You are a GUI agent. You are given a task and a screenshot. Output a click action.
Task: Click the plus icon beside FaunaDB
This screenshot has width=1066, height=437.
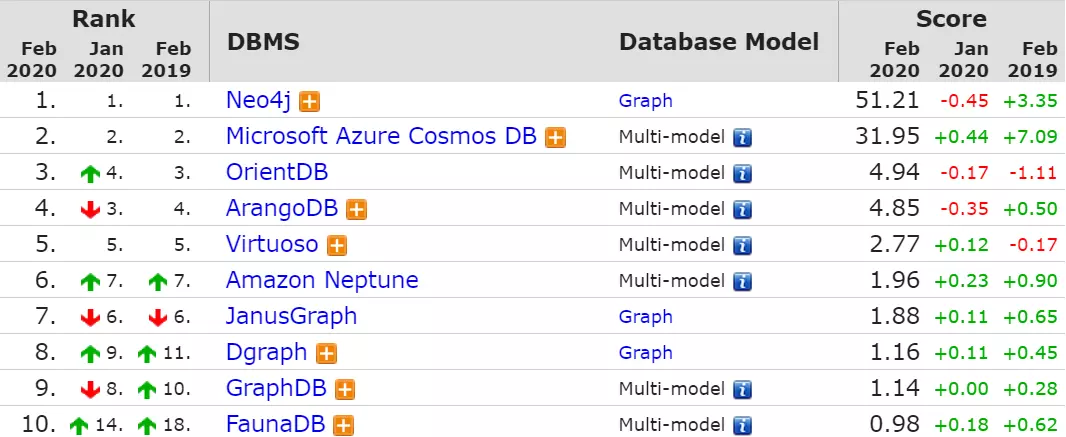pyautogui.click(x=343, y=425)
